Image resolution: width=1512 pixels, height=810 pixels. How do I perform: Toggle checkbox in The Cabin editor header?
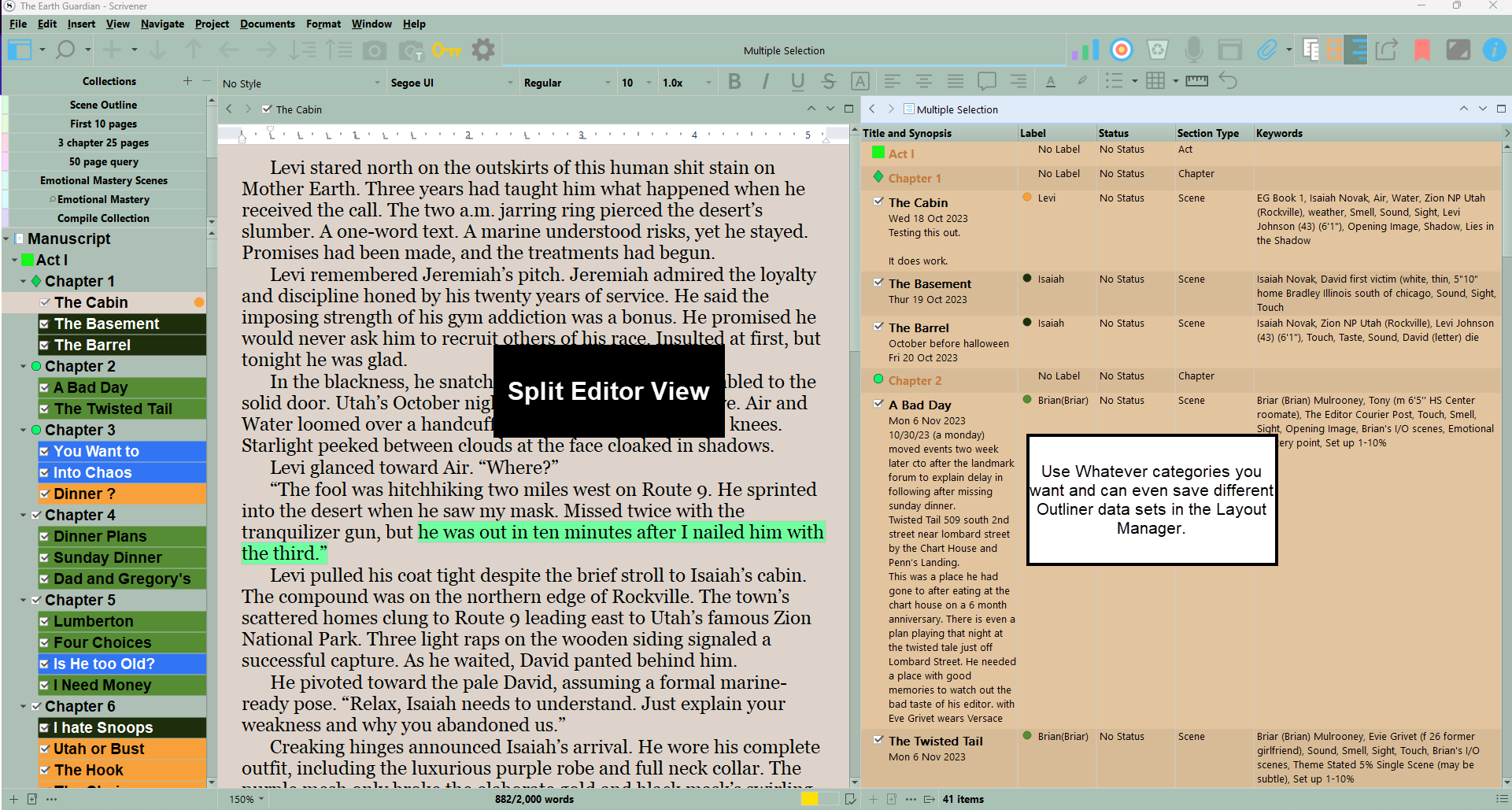tap(267, 109)
